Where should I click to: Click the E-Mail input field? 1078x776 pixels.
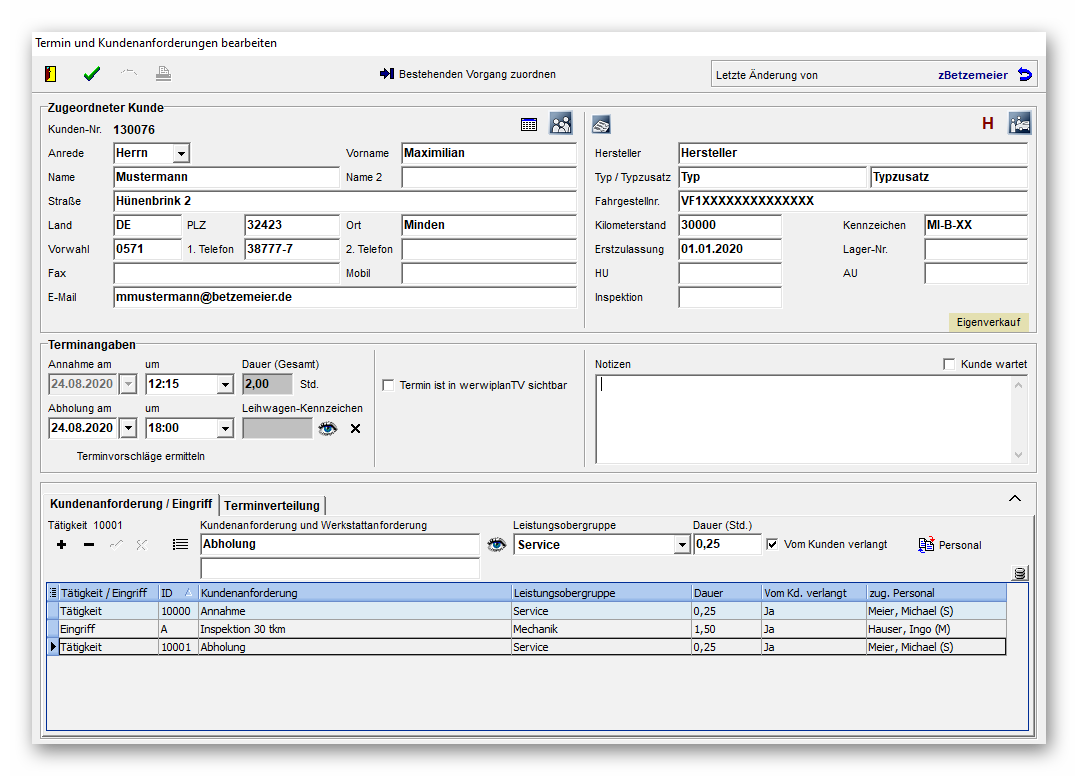pyautogui.click(x=344, y=297)
